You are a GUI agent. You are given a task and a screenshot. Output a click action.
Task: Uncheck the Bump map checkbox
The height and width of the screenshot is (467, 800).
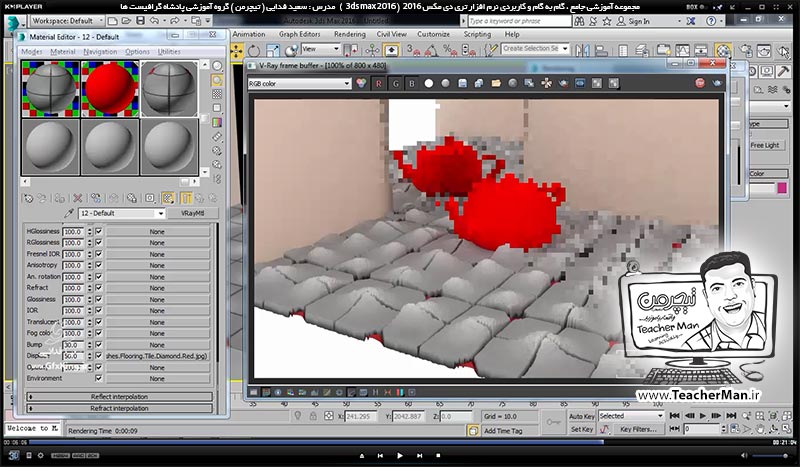[99, 345]
